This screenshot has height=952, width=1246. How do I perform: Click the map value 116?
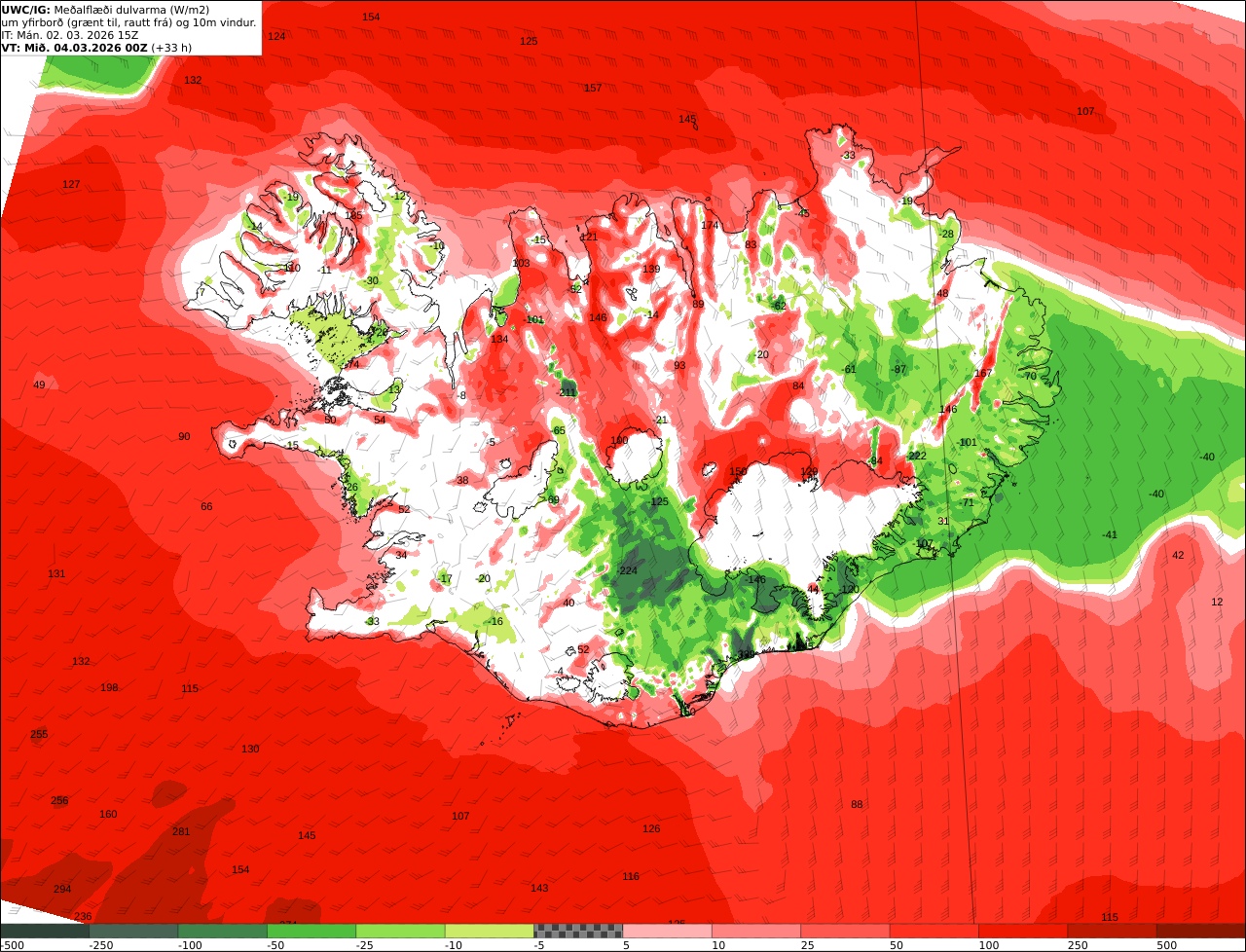(631, 876)
